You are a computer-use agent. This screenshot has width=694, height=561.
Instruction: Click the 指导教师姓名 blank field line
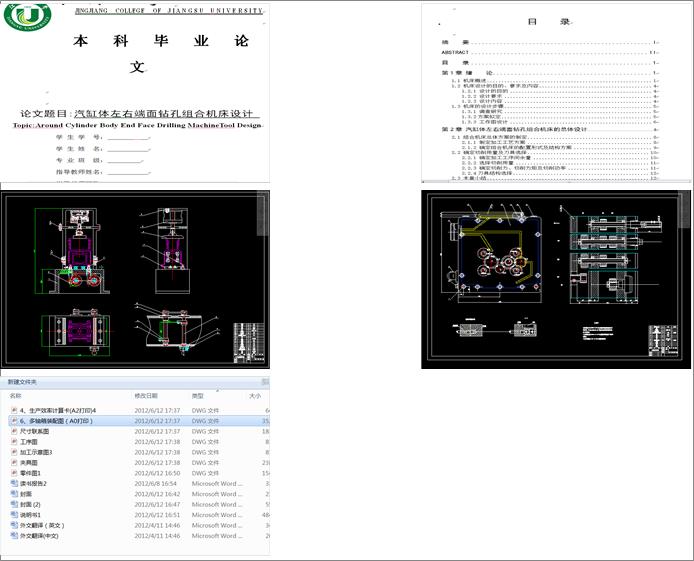point(128,172)
